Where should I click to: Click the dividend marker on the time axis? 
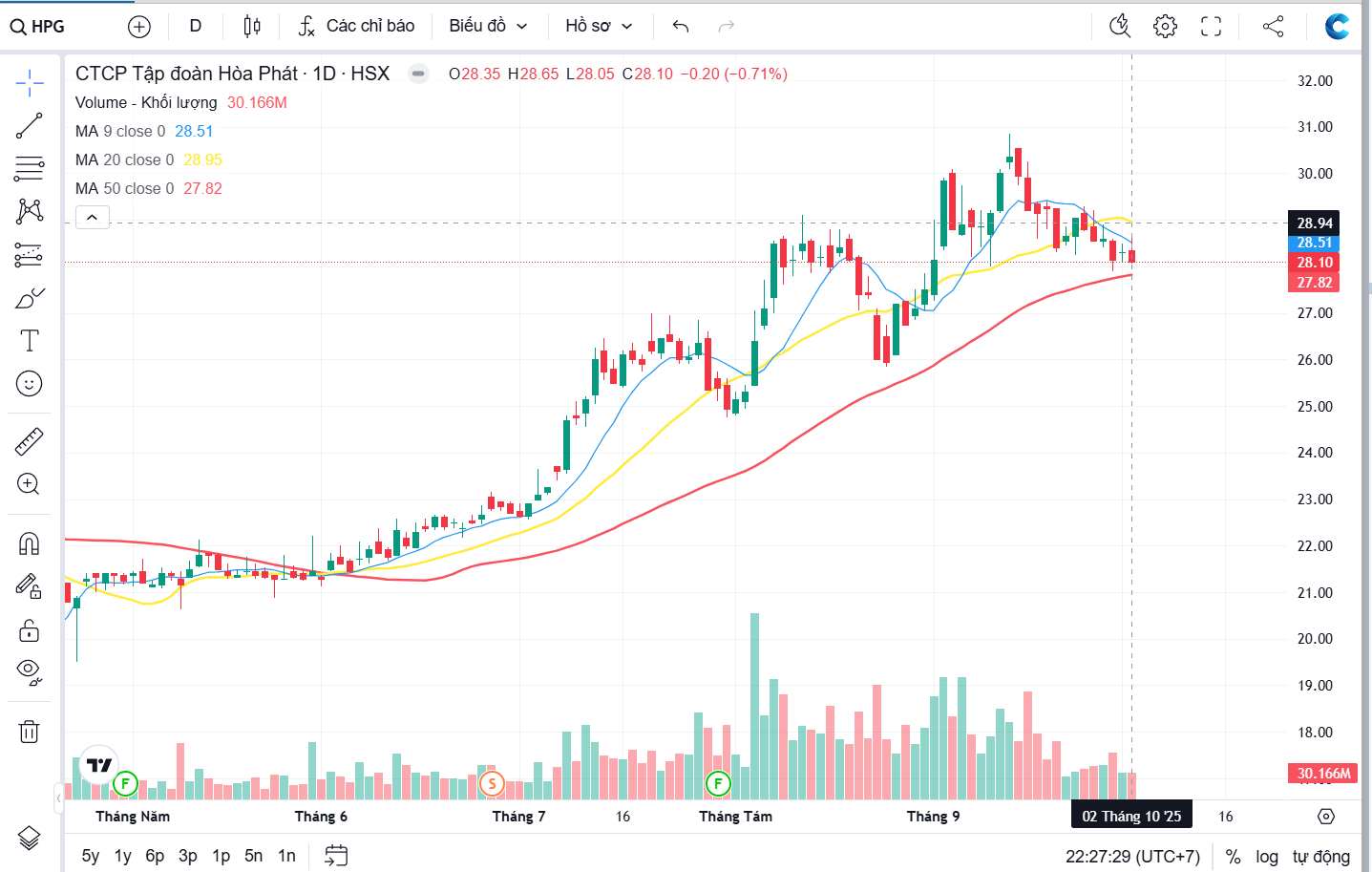coord(492,784)
